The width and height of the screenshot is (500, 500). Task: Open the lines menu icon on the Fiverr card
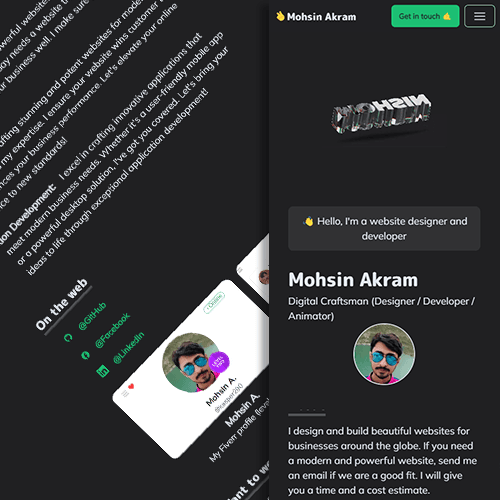[125, 394]
